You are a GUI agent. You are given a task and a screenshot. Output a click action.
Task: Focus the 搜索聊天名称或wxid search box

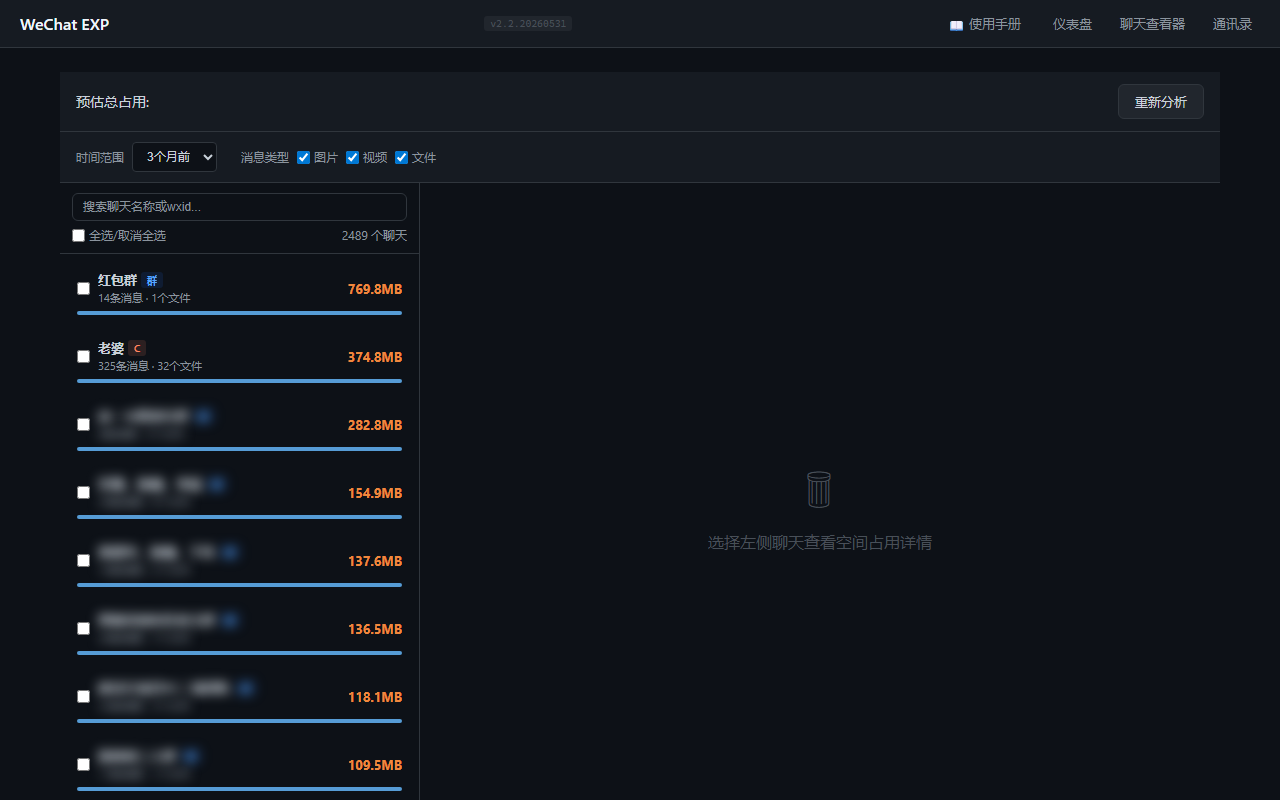click(240, 207)
